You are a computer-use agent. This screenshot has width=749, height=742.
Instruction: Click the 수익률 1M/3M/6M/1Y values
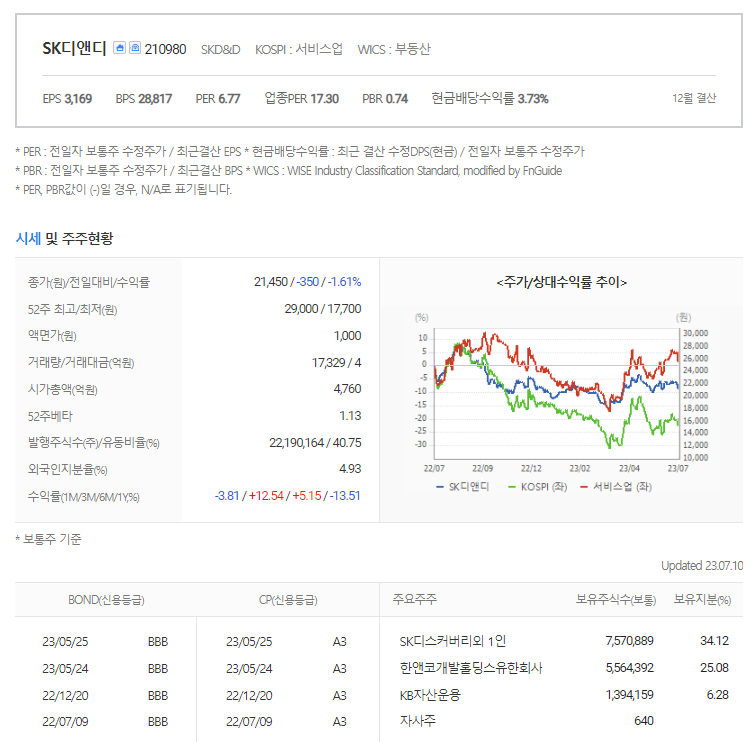pyautogui.click(x=288, y=496)
